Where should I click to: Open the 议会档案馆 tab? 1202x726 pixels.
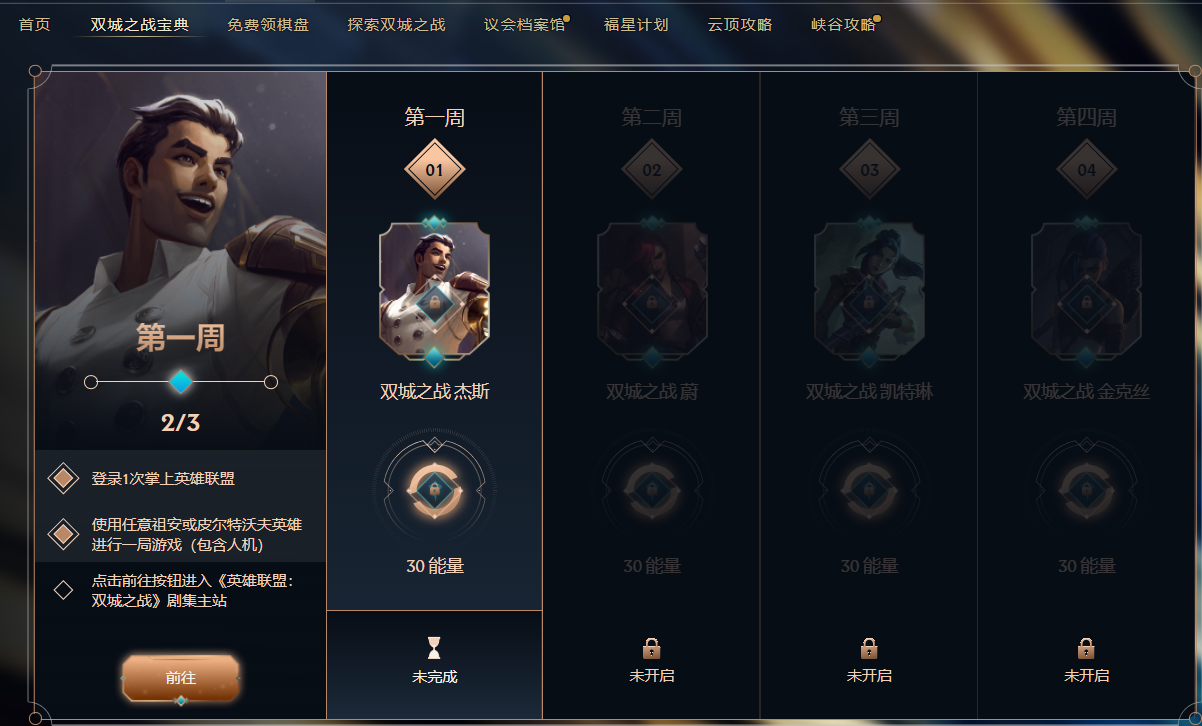point(524,24)
